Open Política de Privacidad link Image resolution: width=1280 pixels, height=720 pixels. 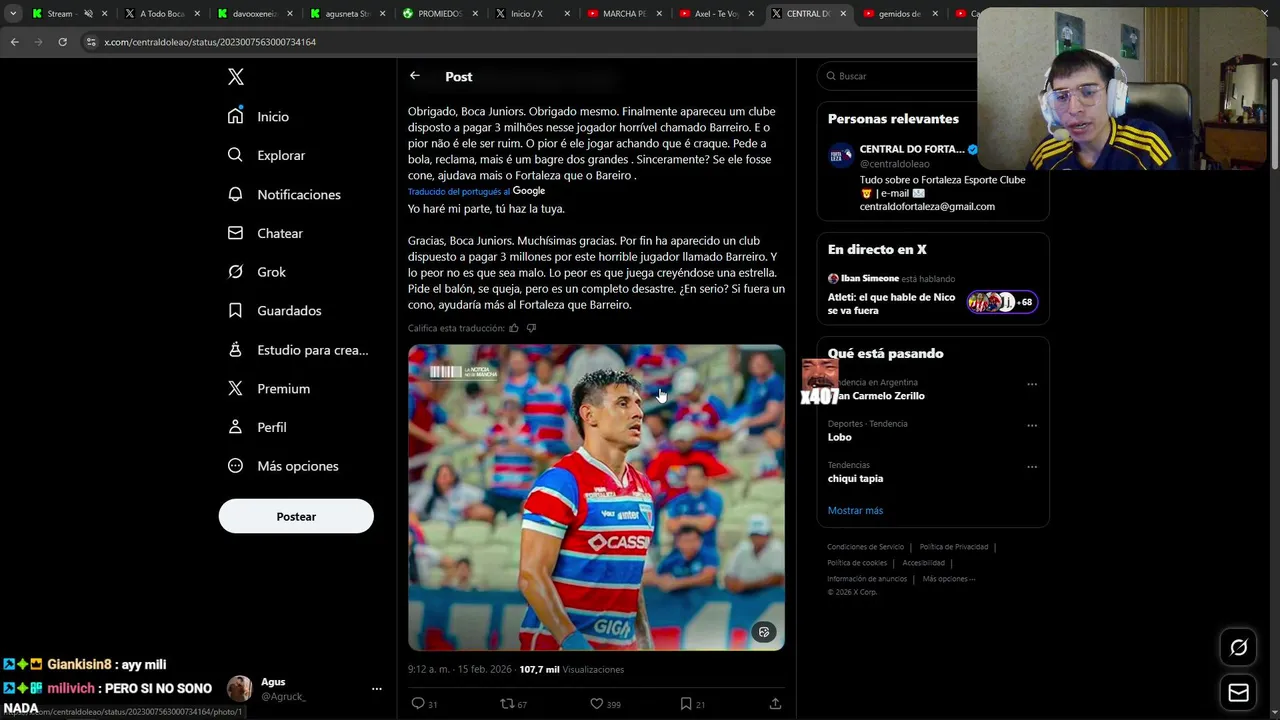(953, 547)
